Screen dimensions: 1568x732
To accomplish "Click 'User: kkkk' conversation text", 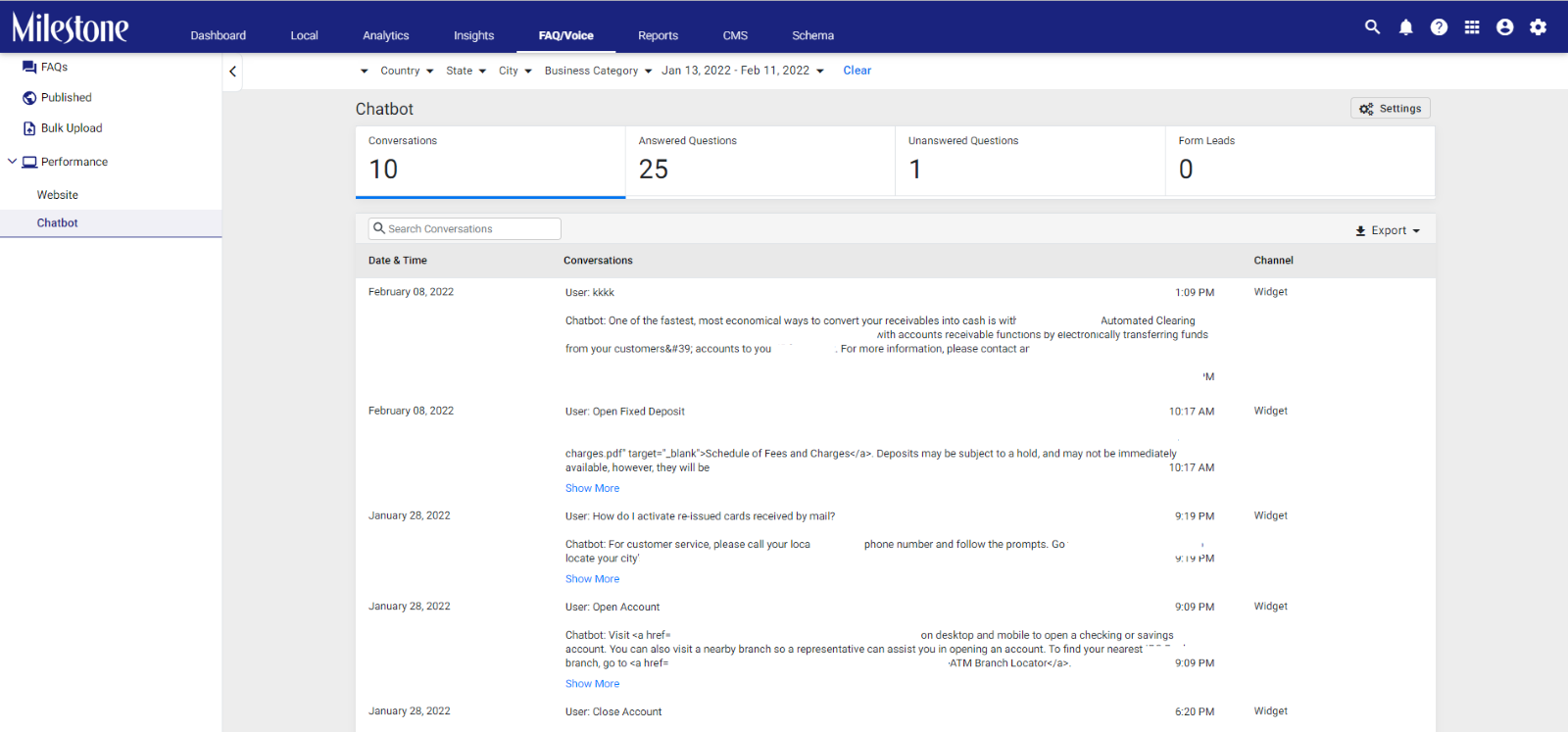I will tap(589, 292).
